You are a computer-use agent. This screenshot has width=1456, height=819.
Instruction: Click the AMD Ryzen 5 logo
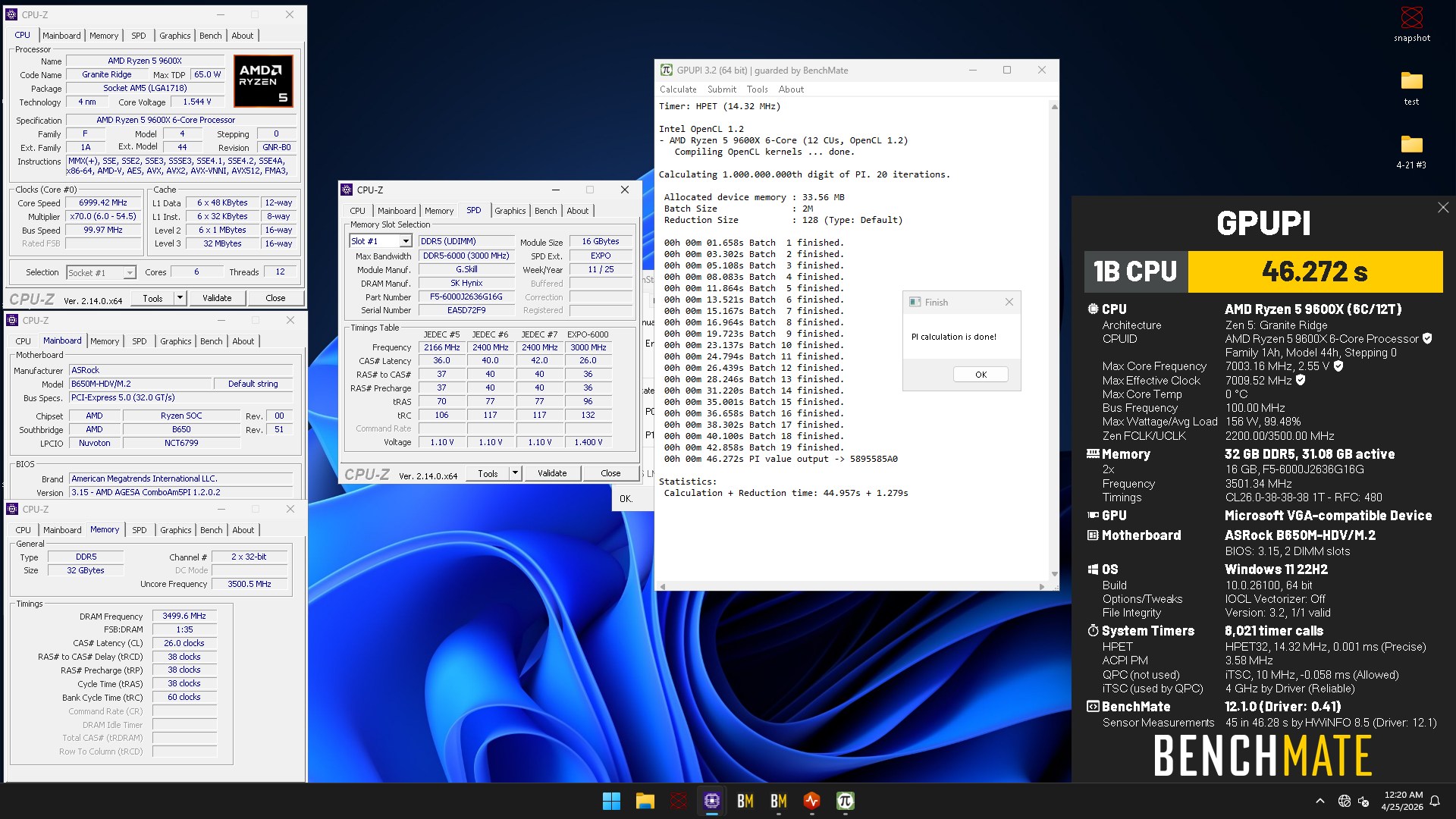263,80
